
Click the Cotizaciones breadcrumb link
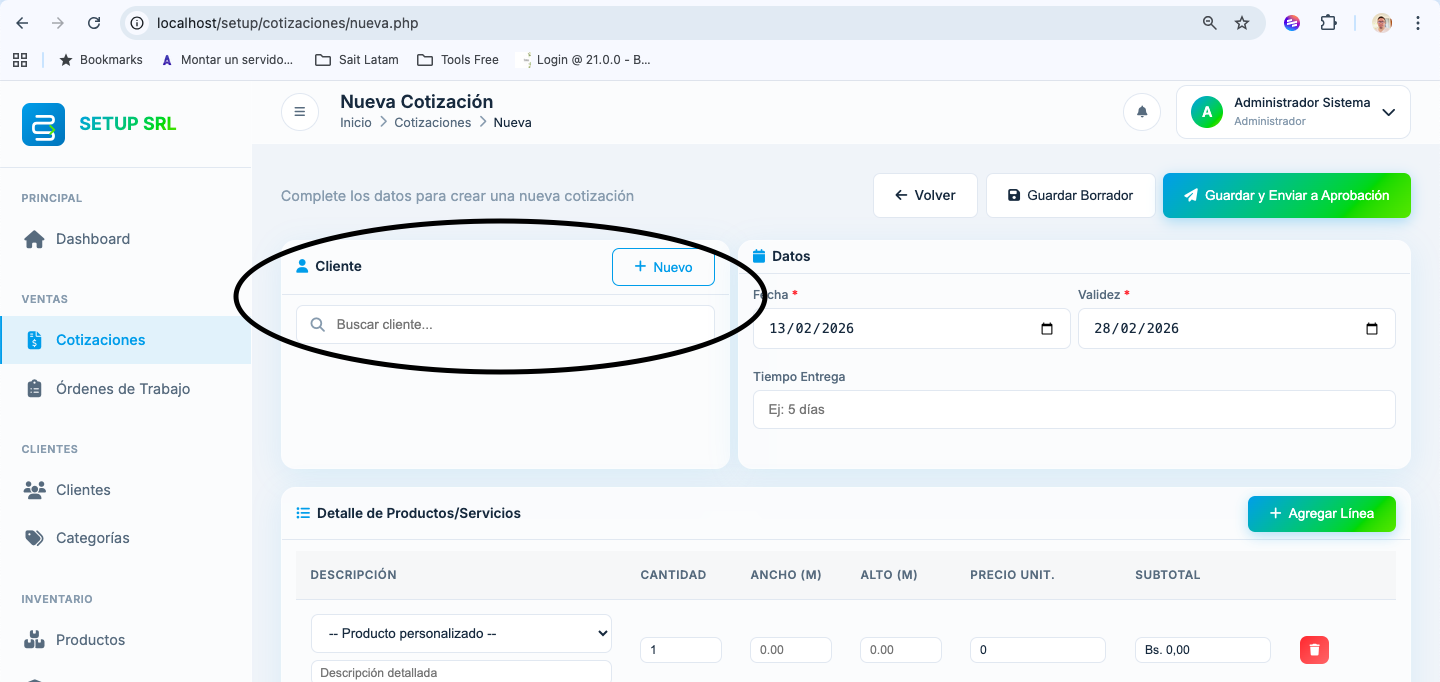(432, 122)
